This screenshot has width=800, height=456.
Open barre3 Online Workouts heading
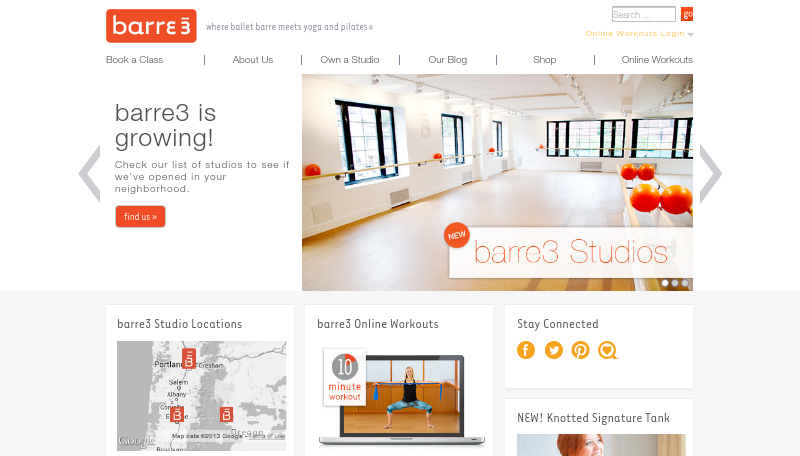pos(378,324)
